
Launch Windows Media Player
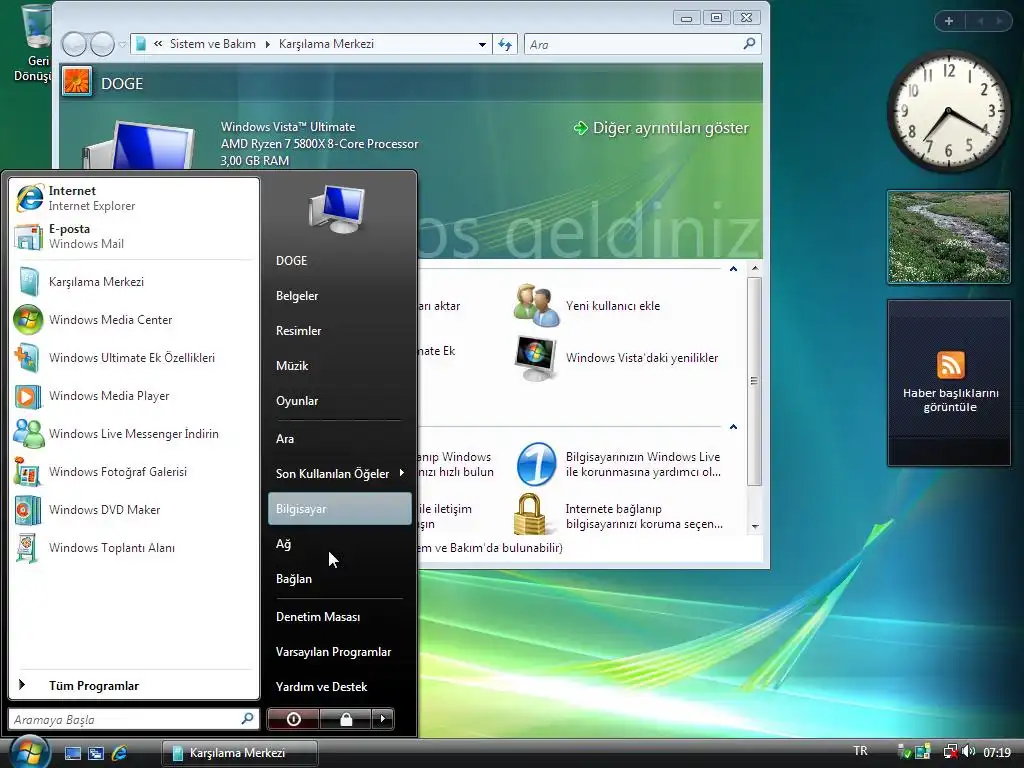tap(134, 395)
